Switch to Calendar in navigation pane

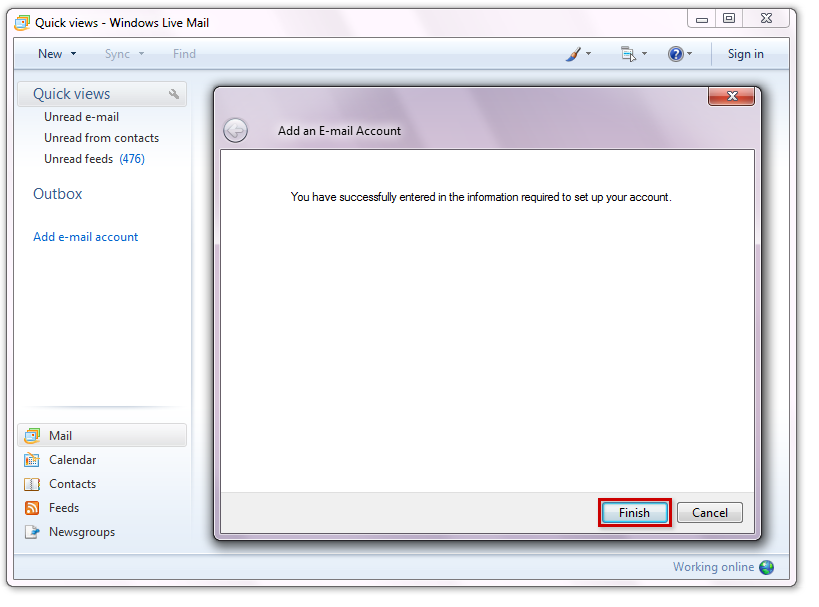tap(73, 460)
